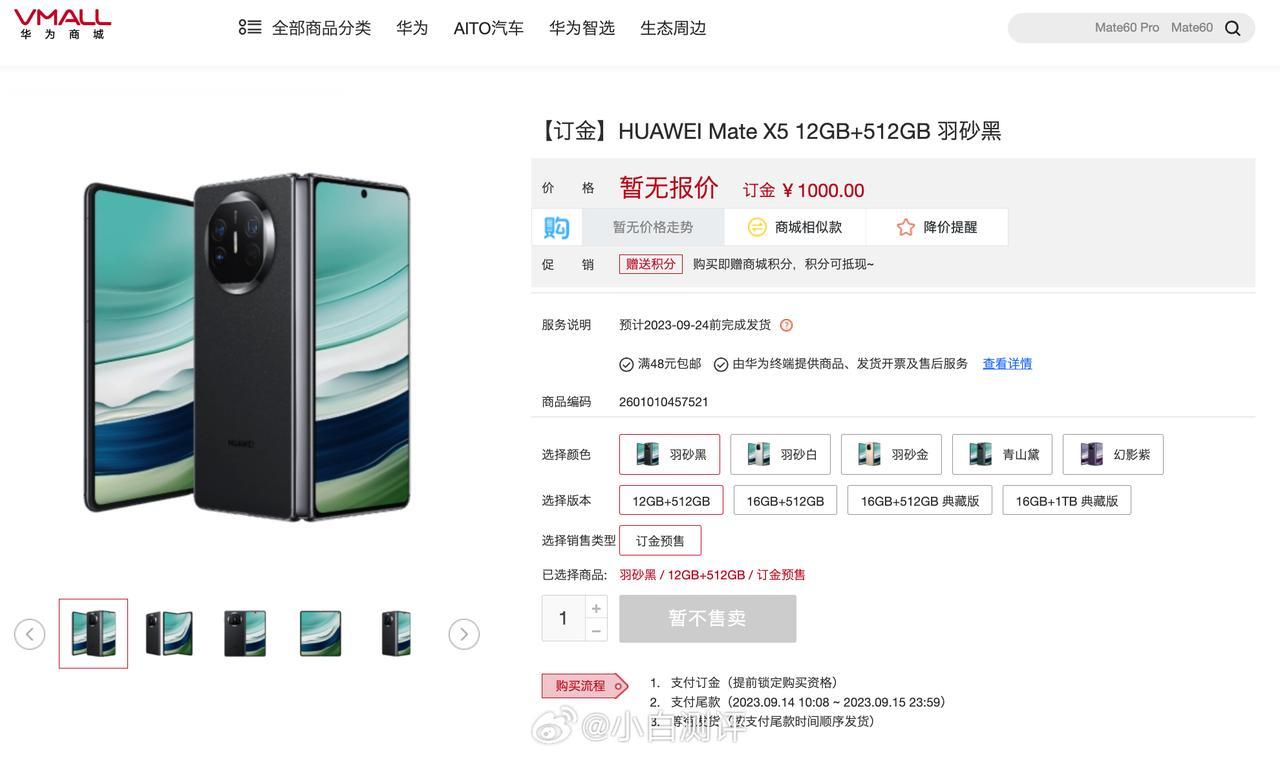Select the back-view phone thumbnail

point(245,634)
